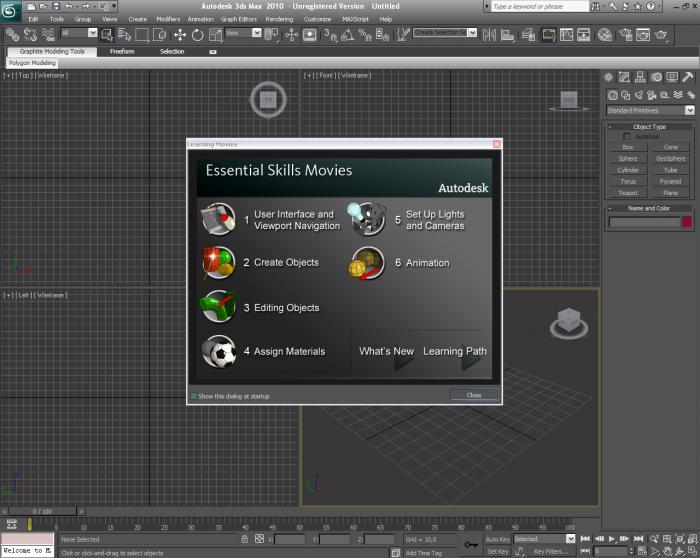This screenshot has height=558, width=700.
Task: Open the quick access toolbar dropdown arrow
Action: (114, 6)
